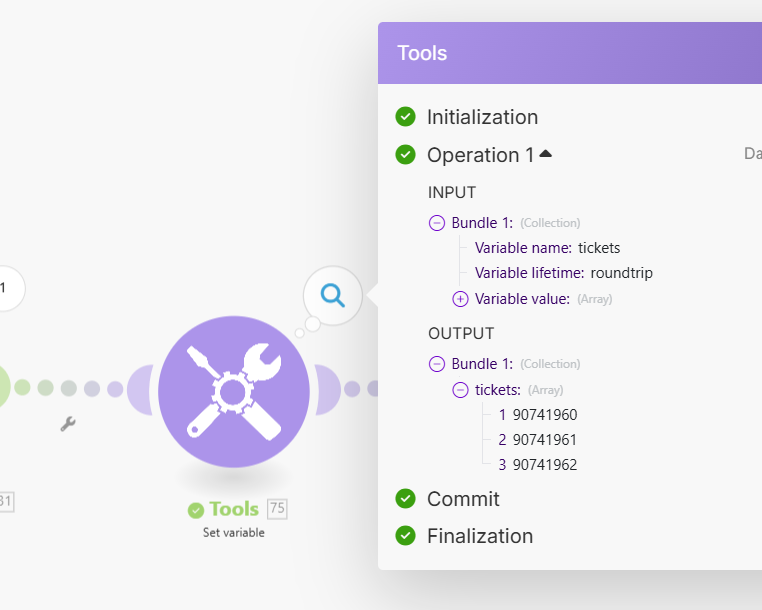
Task: Expand the Variable value array
Action: pyautogui.click(x=460, y=298)
